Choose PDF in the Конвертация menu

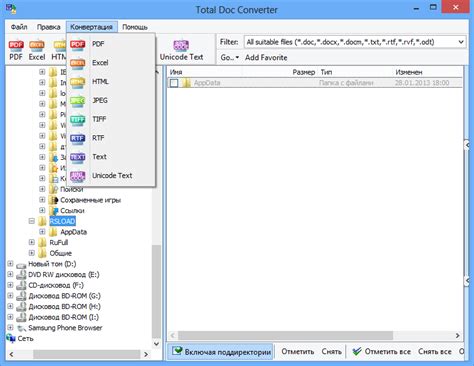click(x=111, y=44)
